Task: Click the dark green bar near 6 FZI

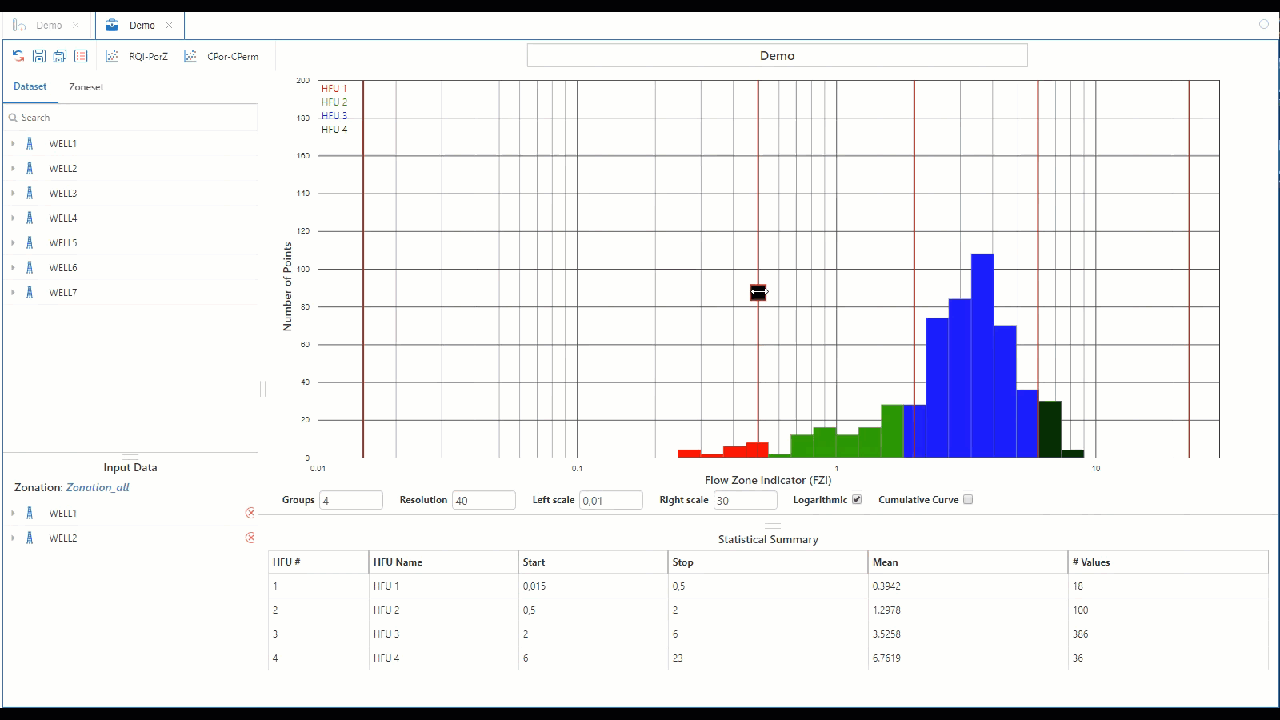Action: coord(1050,429)
